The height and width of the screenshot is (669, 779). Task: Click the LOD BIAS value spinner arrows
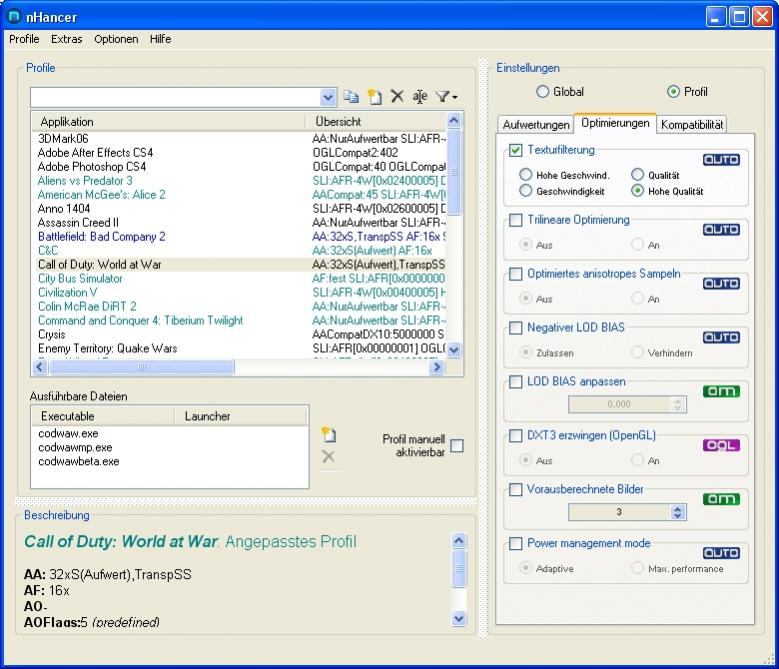pyautogui.click(x=678, y=404)
